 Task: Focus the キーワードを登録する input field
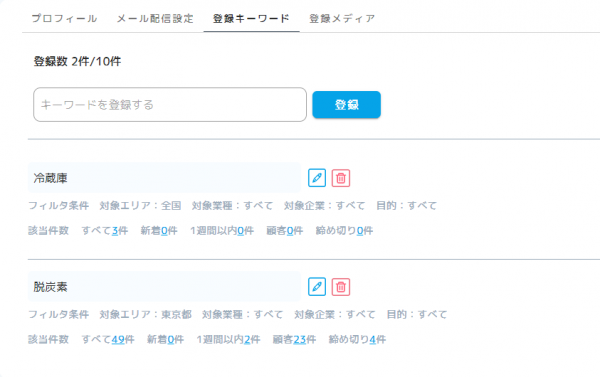(170, 104)
